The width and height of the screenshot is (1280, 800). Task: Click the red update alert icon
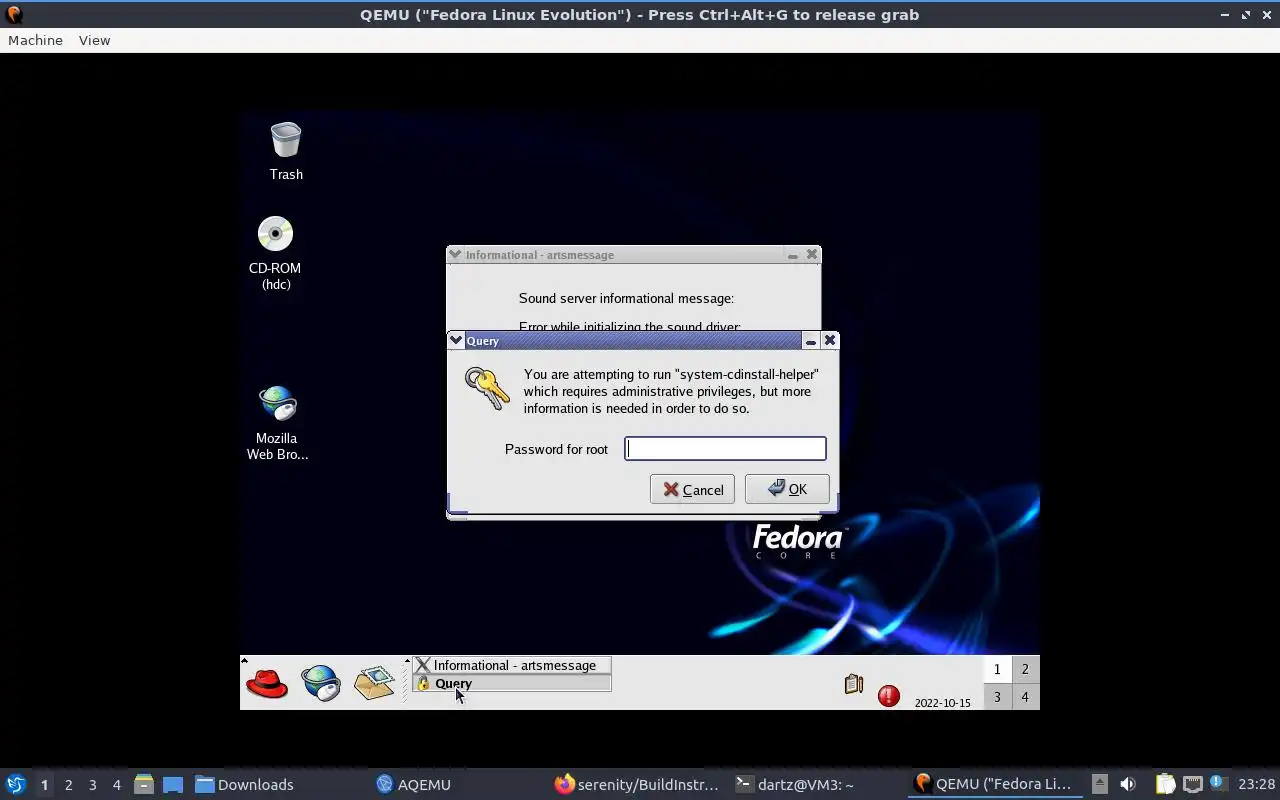point(888,696)
